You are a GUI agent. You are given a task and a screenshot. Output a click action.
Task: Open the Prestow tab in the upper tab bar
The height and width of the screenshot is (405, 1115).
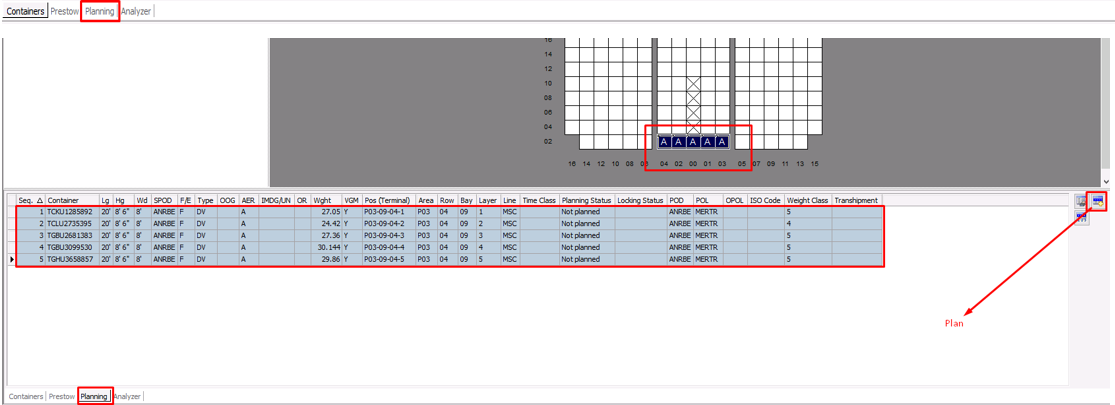[x=65, y=11]
